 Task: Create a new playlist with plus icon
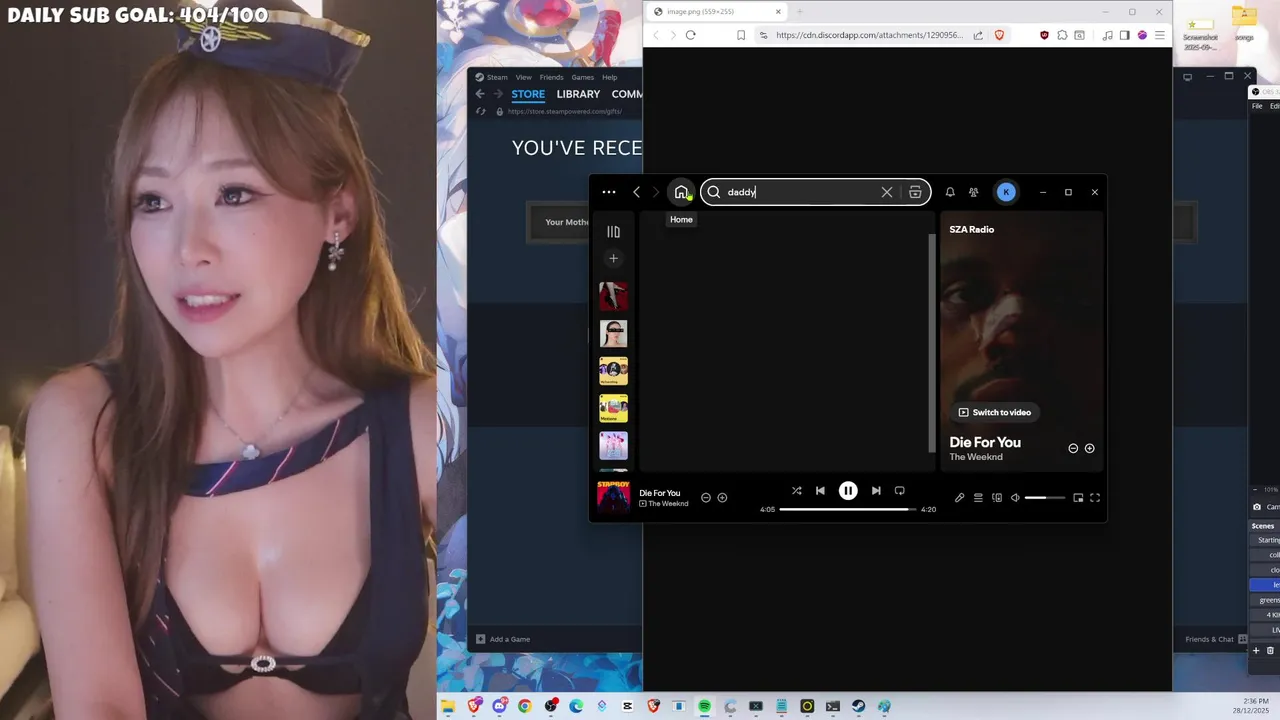click(x=613, y=258)
